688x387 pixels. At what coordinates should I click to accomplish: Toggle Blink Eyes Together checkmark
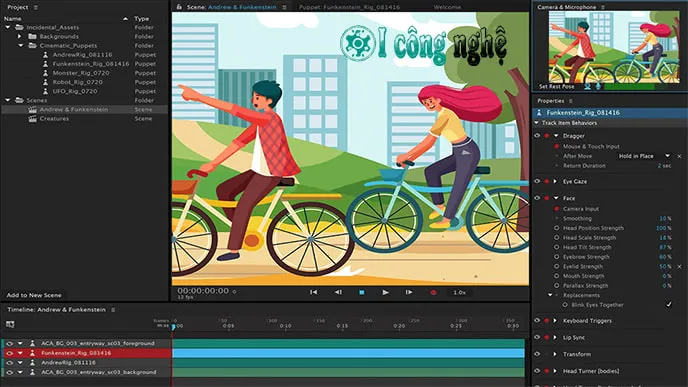click(669, 305)
